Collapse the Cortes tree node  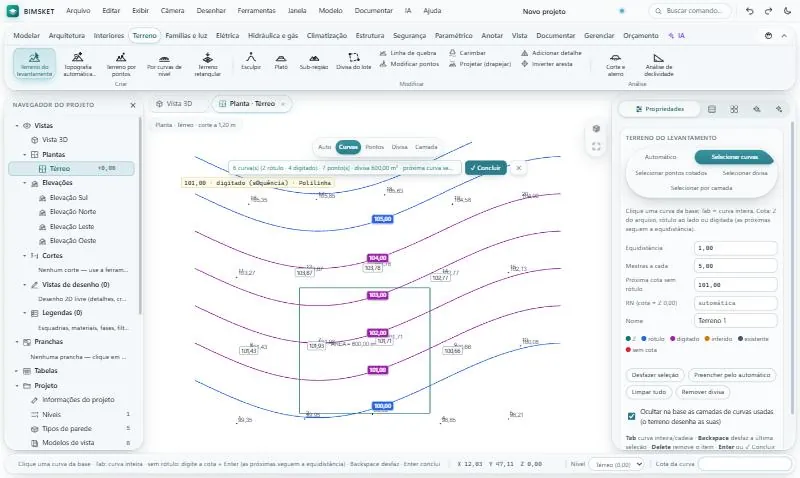(24, 256)
